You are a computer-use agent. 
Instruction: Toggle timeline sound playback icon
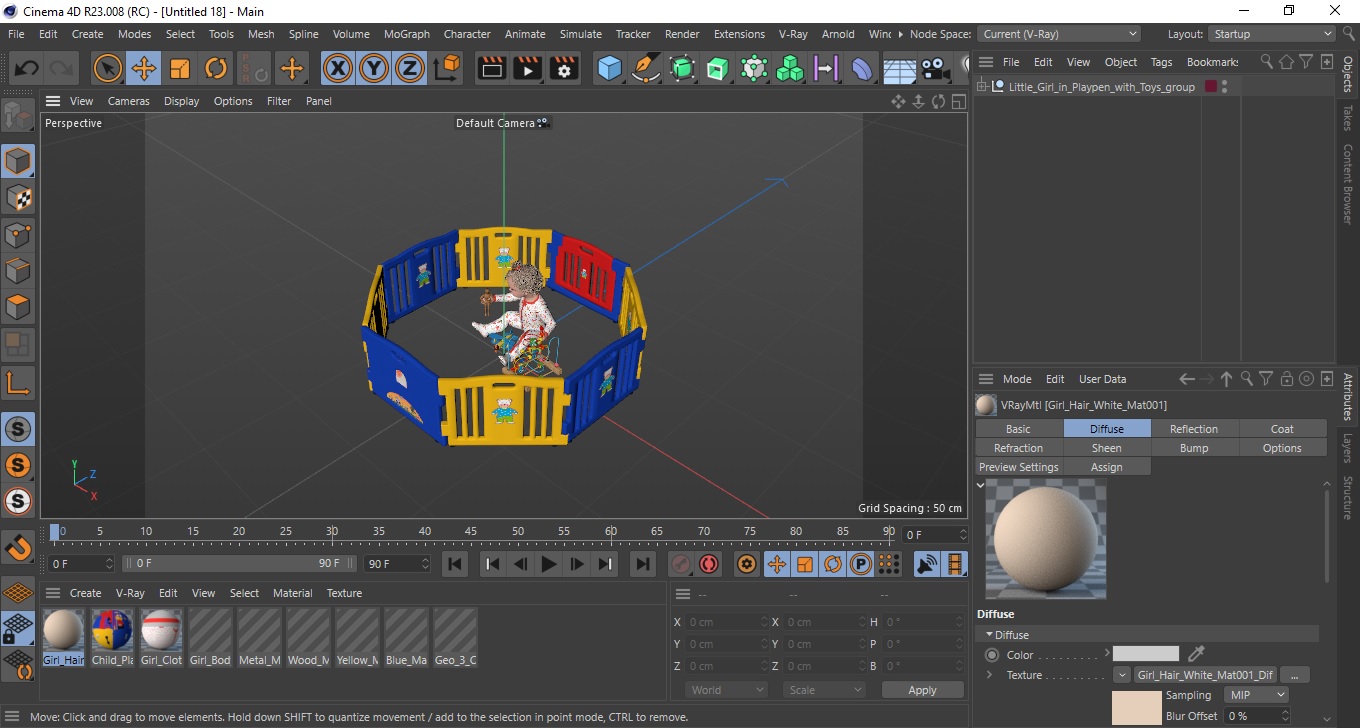point(927,564)
